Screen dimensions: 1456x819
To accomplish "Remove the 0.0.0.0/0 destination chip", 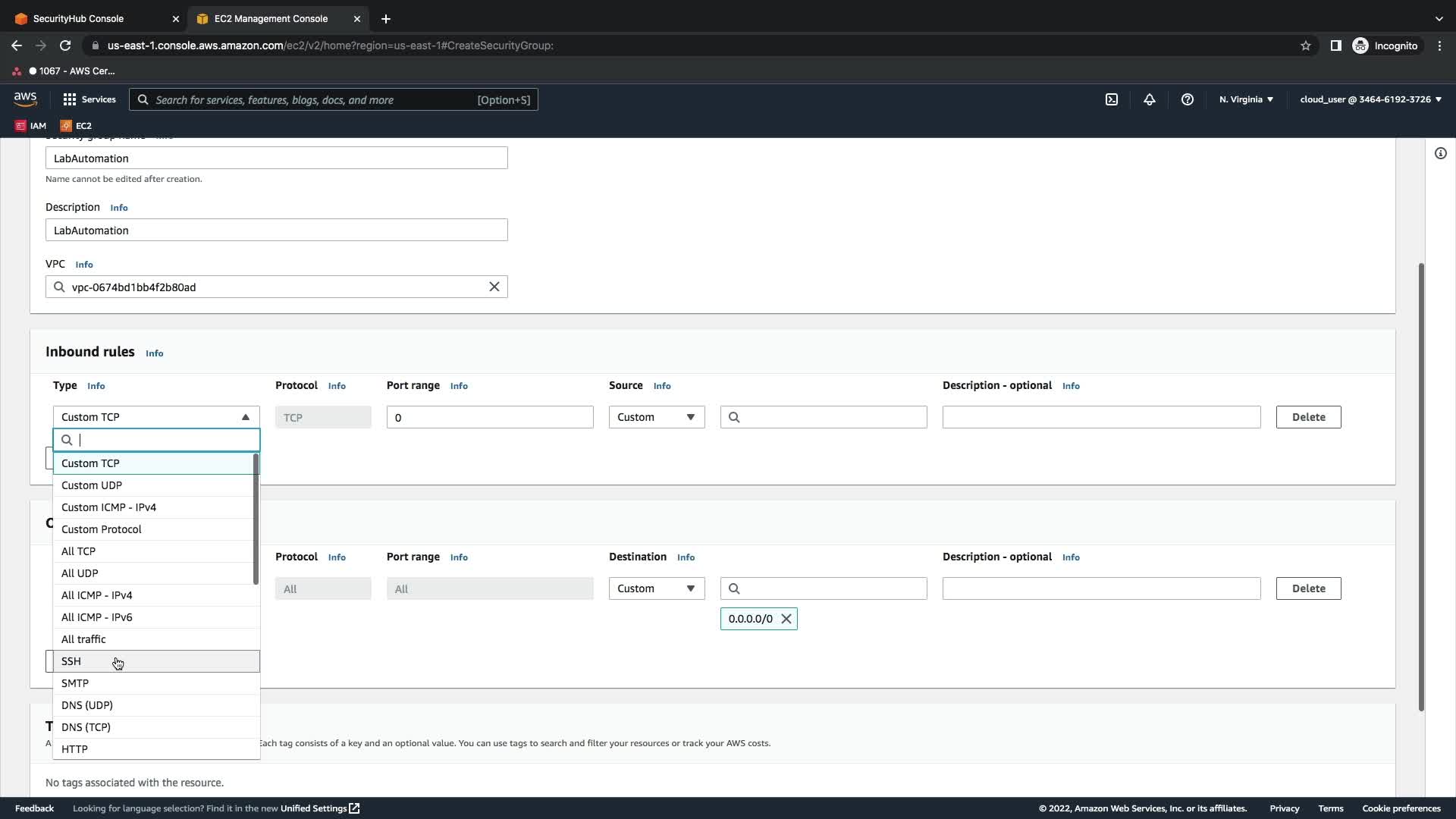I will coord(786,619).
